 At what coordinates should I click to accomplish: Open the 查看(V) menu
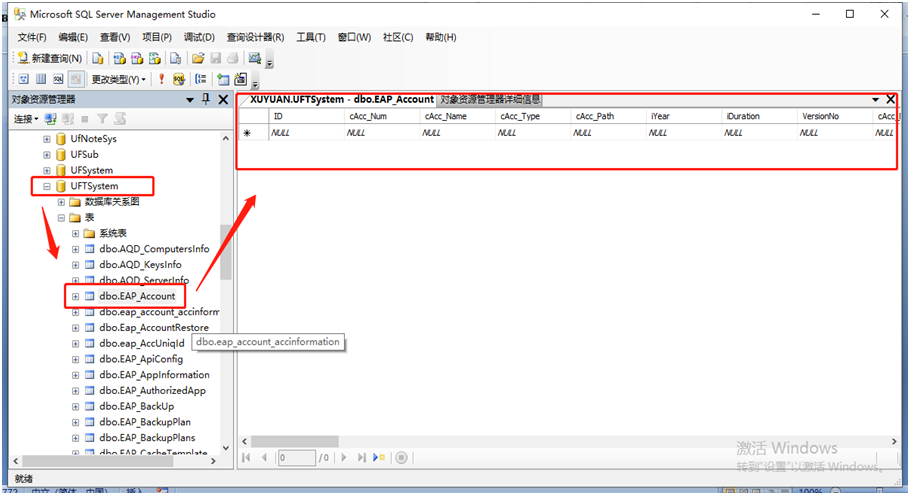(115, 37)
